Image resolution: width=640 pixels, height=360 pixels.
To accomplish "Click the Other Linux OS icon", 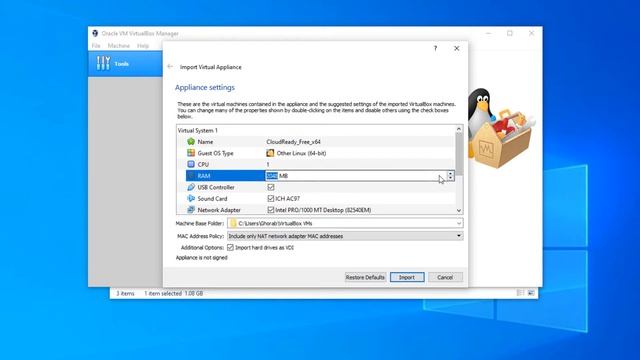I will pyautogui.click(x=270, y=153).
